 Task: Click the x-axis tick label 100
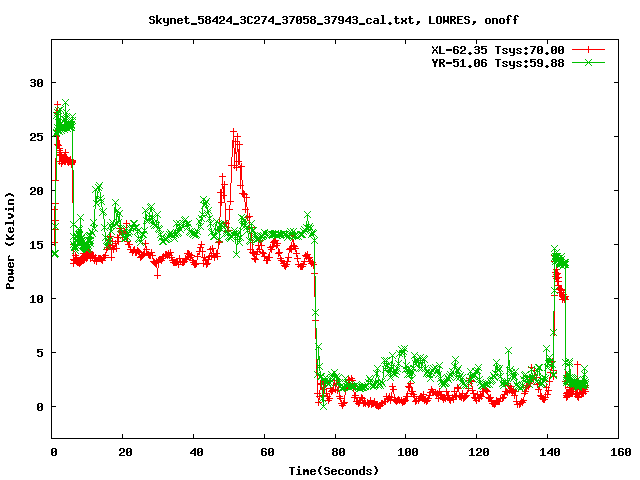click(x=408, y=452)
